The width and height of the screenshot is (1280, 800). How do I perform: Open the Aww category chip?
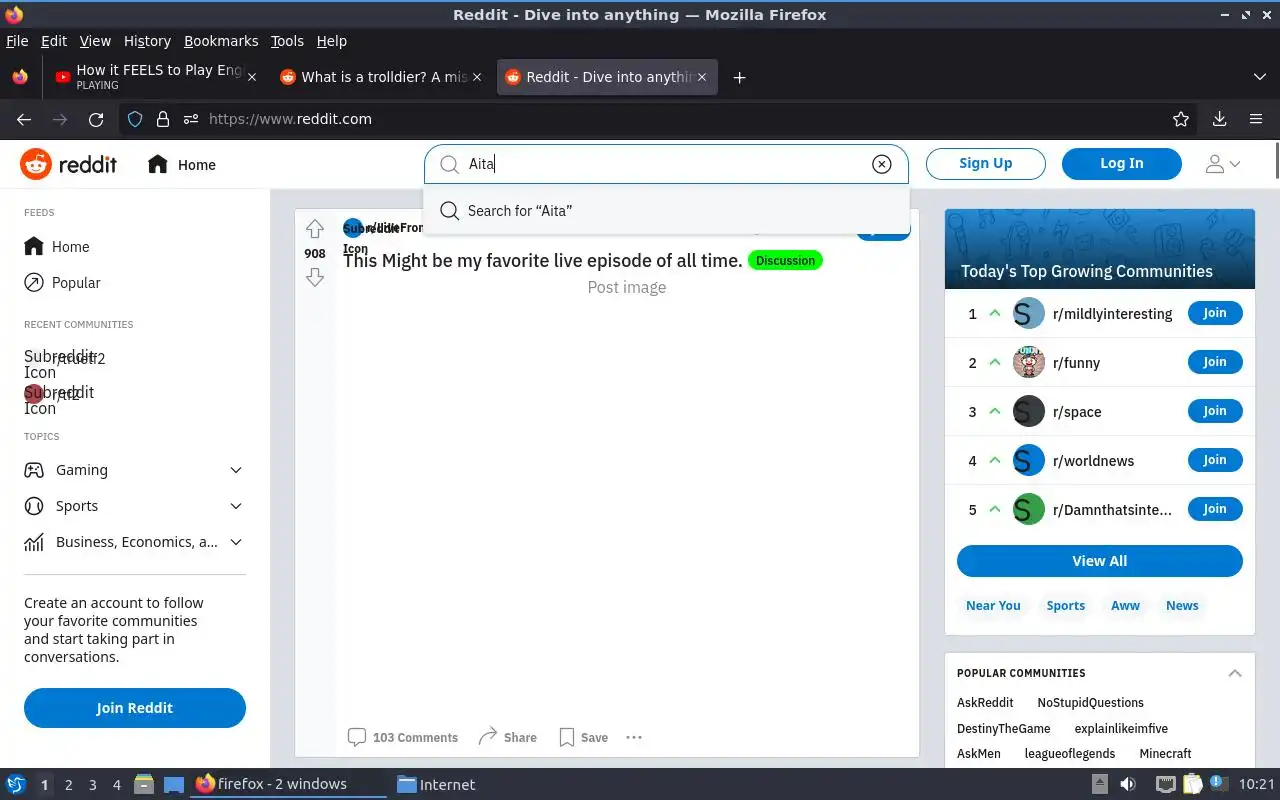(1125, 605)
